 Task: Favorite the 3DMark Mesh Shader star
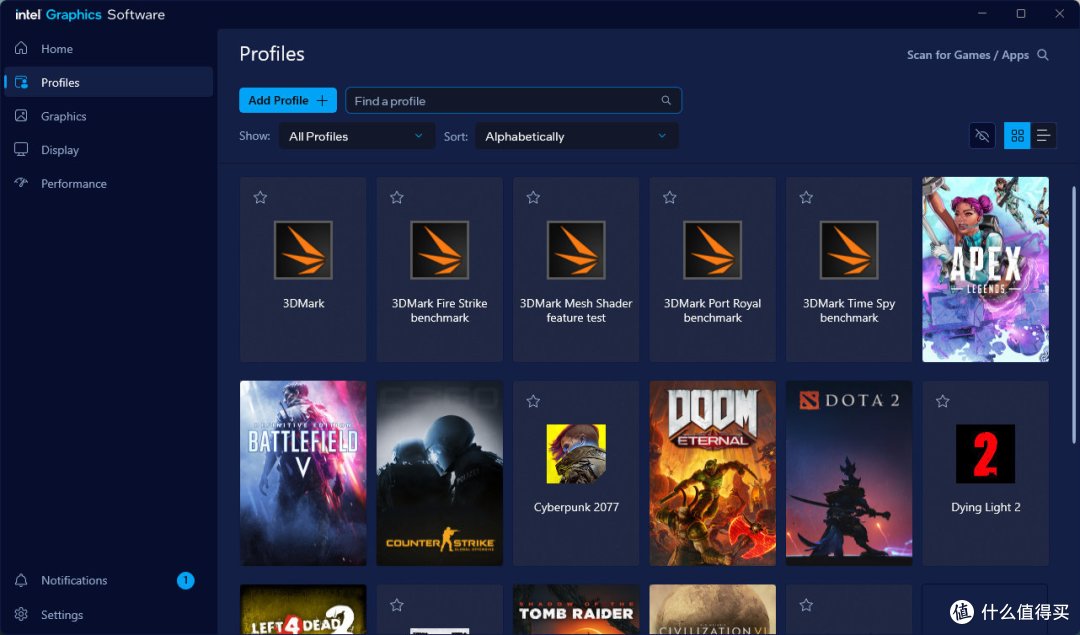tap(532, 198)
